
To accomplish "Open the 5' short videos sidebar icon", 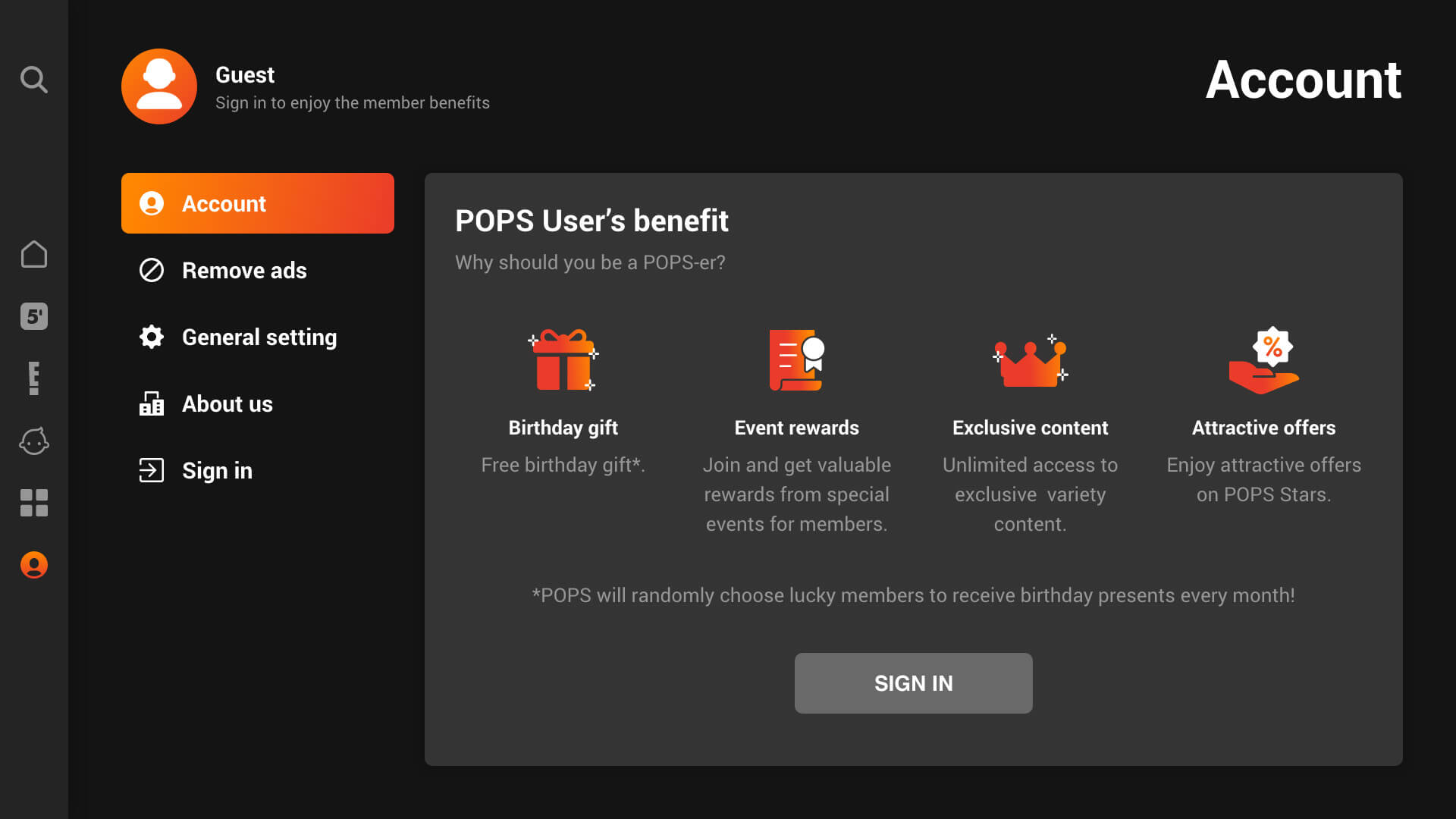I will point(34,316).
